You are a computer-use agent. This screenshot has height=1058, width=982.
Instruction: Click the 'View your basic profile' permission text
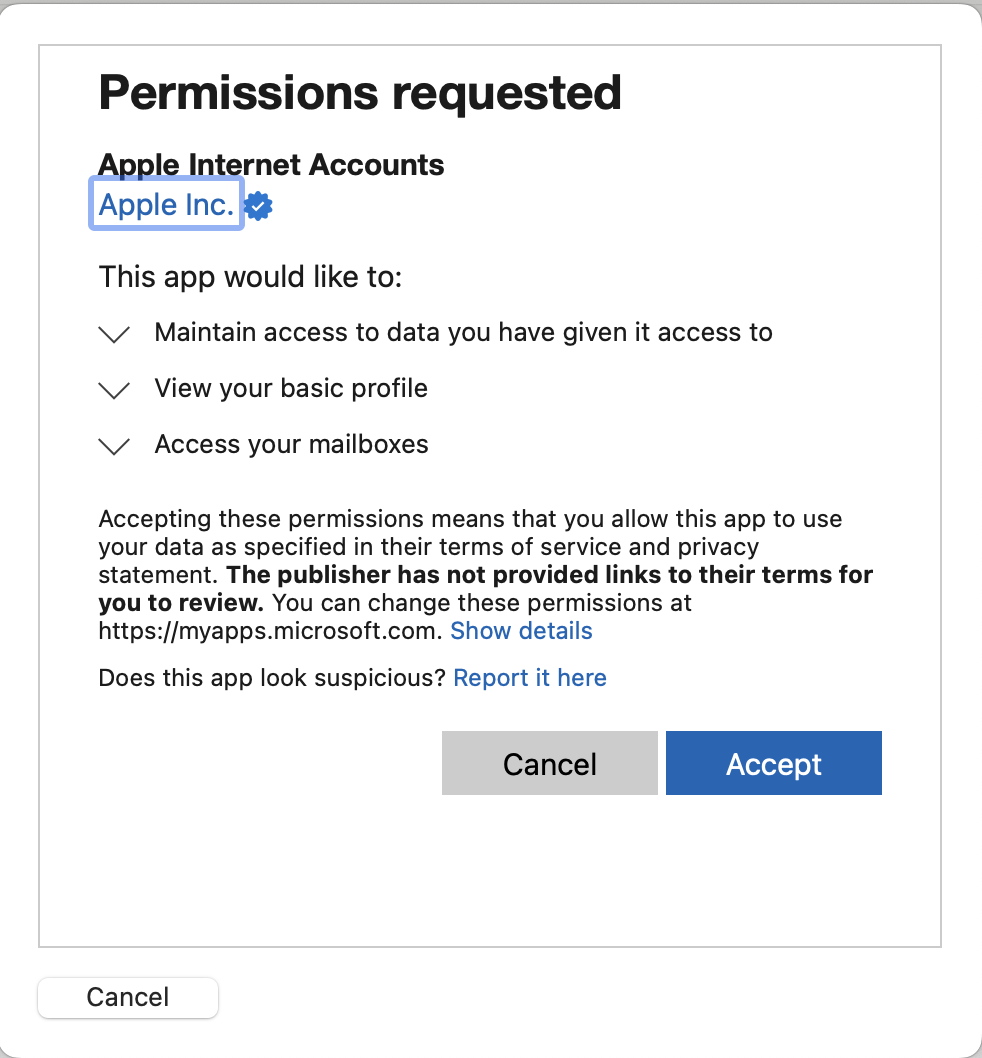coord(291,388)
